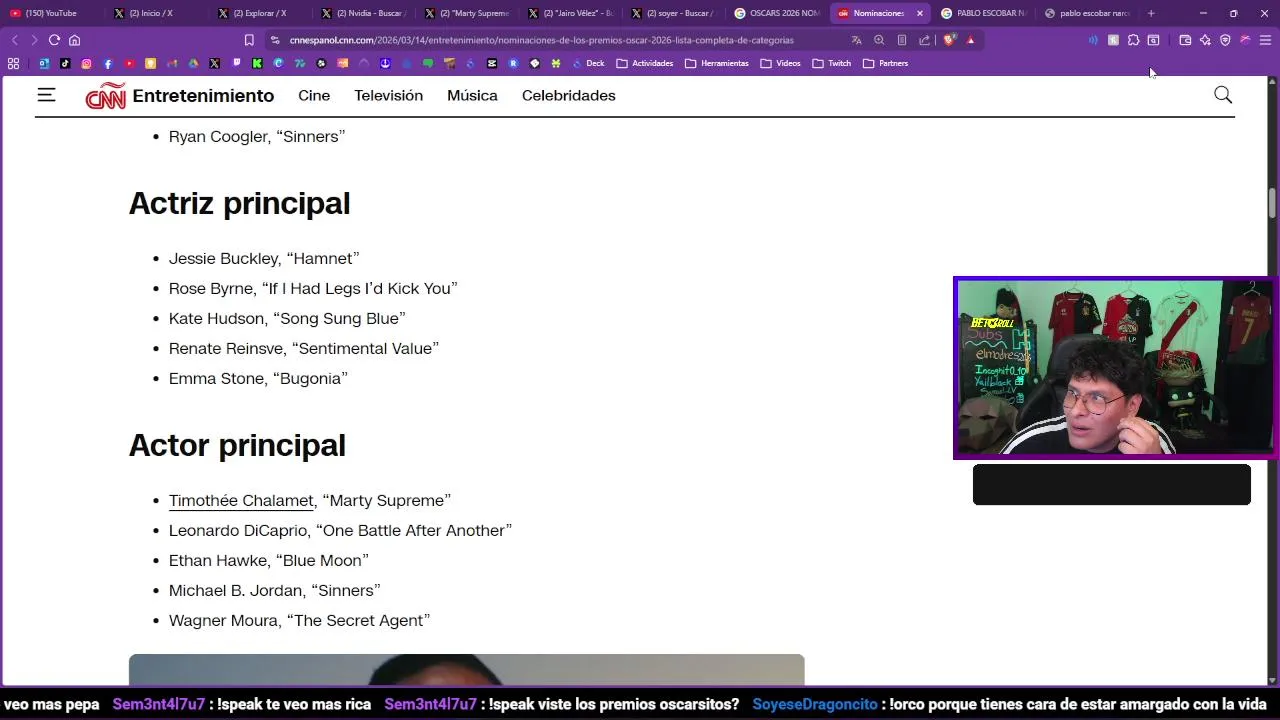Follow the Timothée Chalamet hyperlink

241,500
